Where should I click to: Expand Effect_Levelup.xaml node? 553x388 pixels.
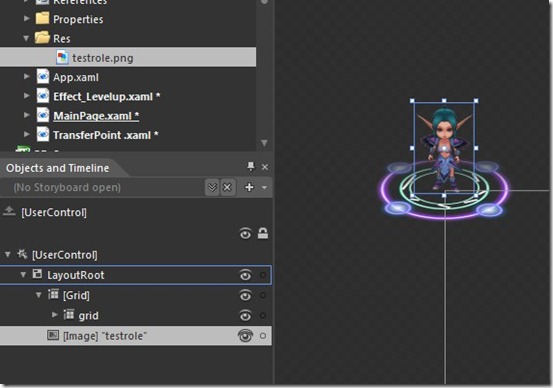click(x=26, y=96)
